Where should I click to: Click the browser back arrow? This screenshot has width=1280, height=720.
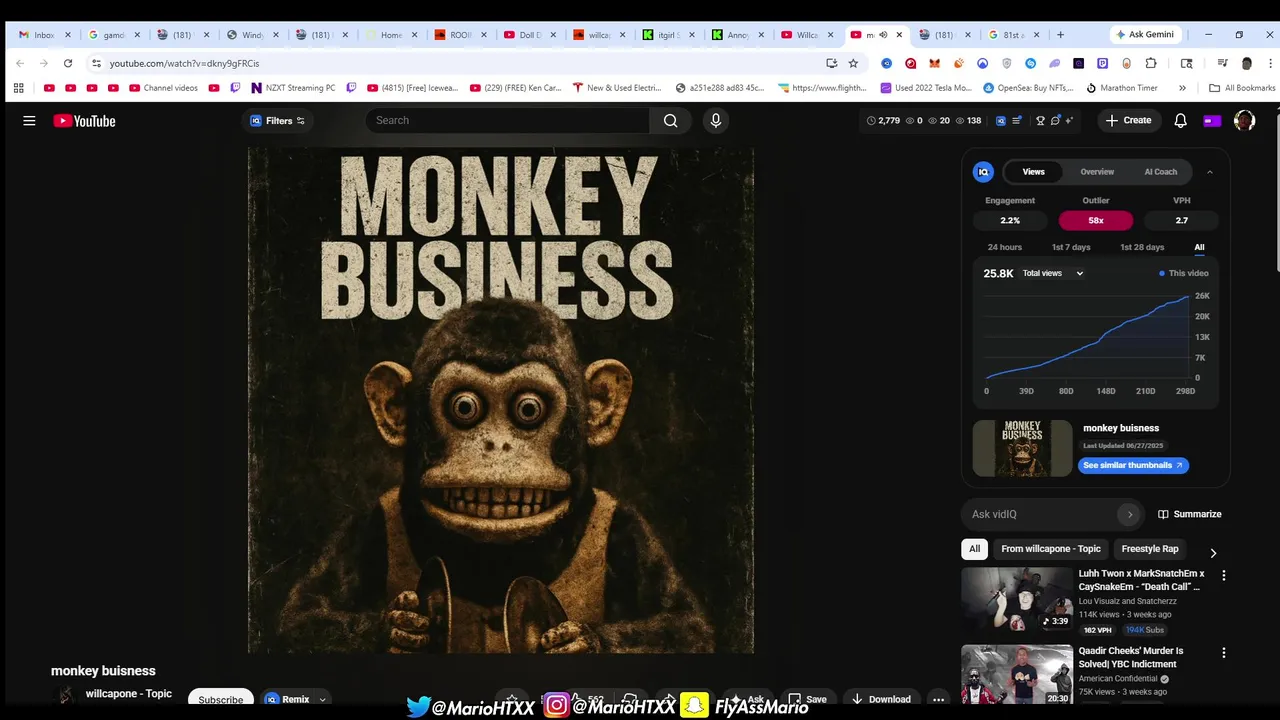20,63
